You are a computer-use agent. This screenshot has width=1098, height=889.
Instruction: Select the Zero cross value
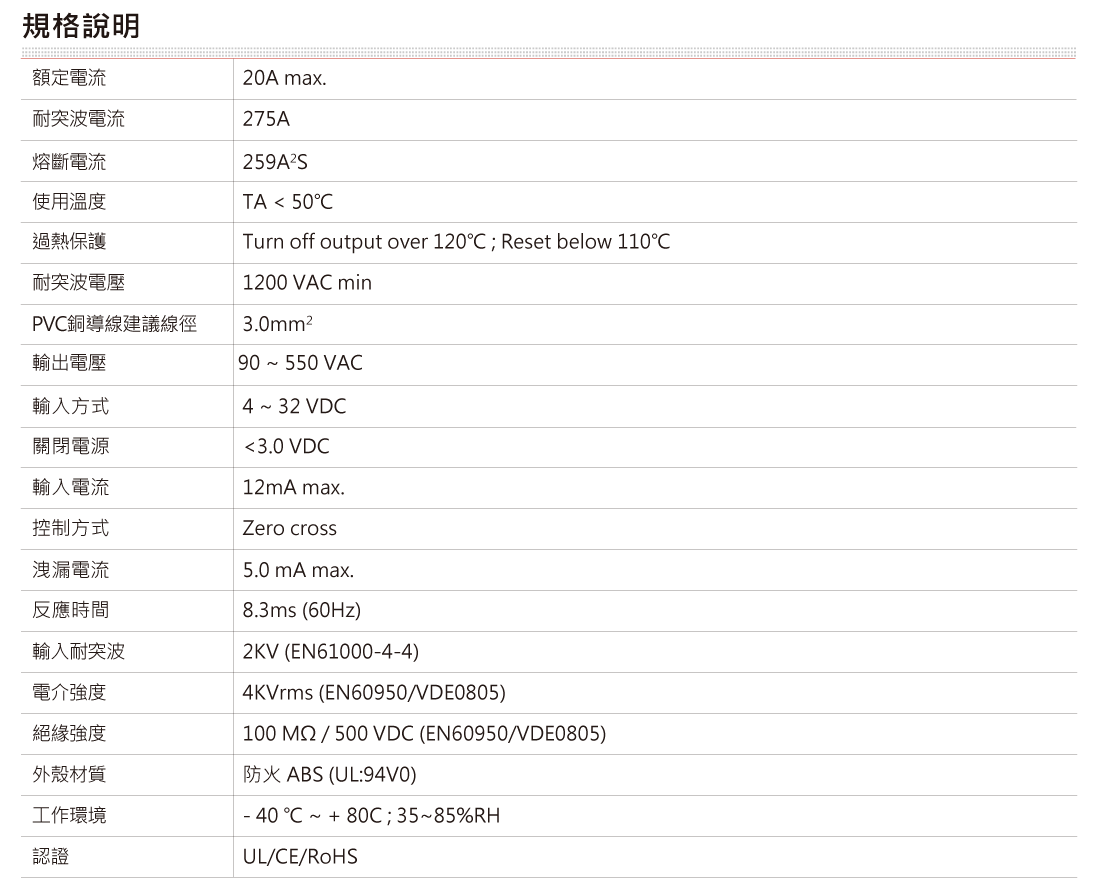[290, 529]
